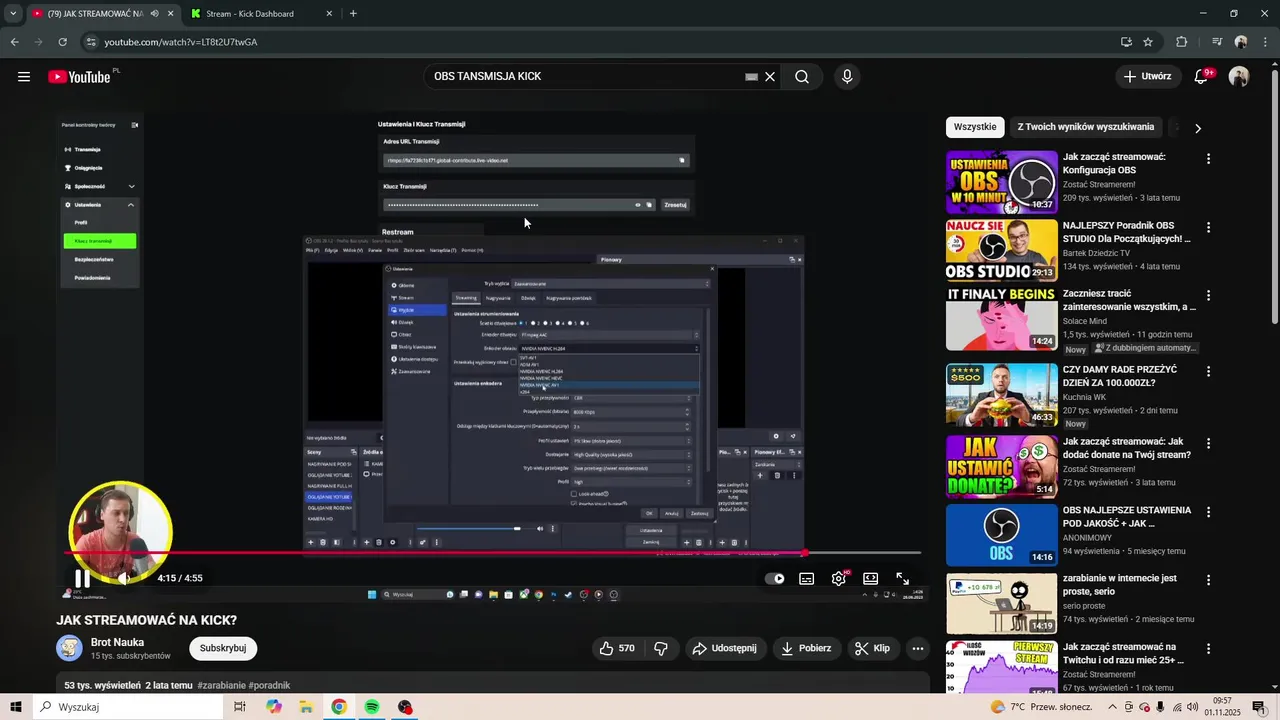Download the video with Pobierz
The image size is (1280, 720).
point(806,648)
